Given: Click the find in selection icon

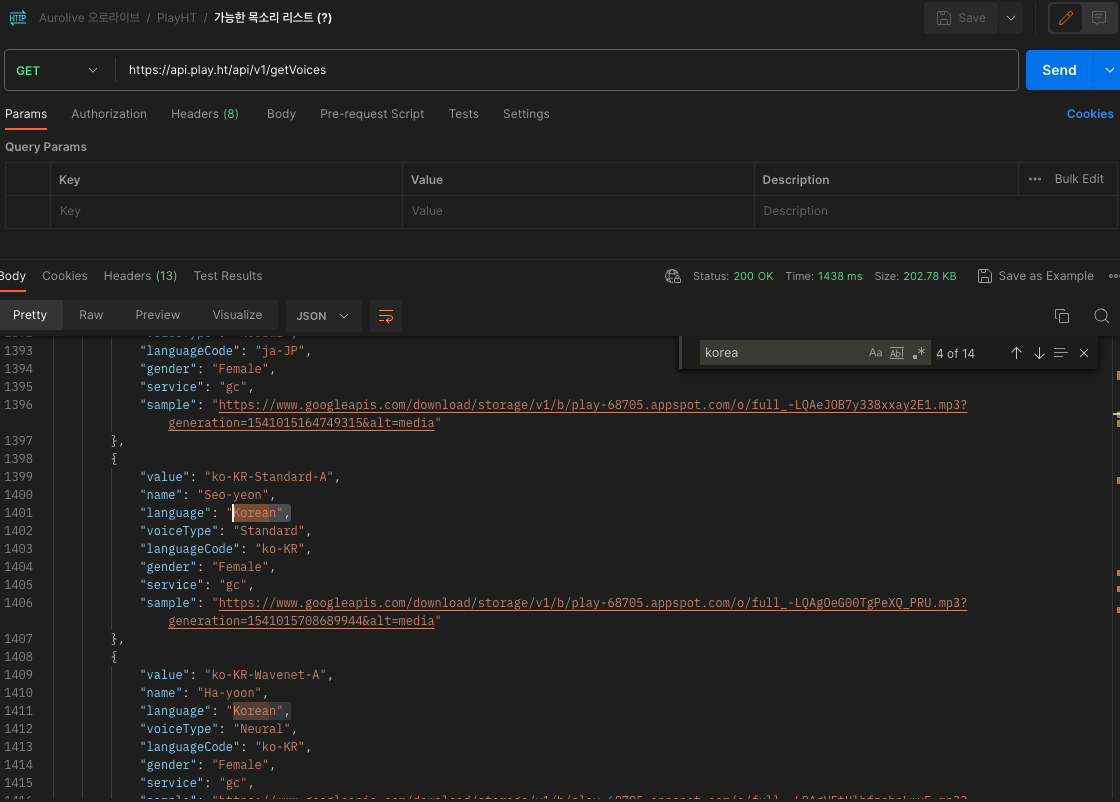Looking at the screenshot, I should pyautogui.click(x=1061, y=353).
